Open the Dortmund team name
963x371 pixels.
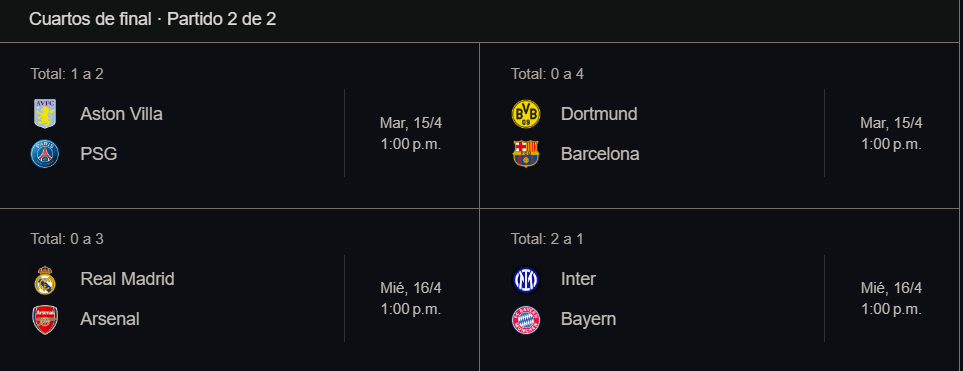599,114
